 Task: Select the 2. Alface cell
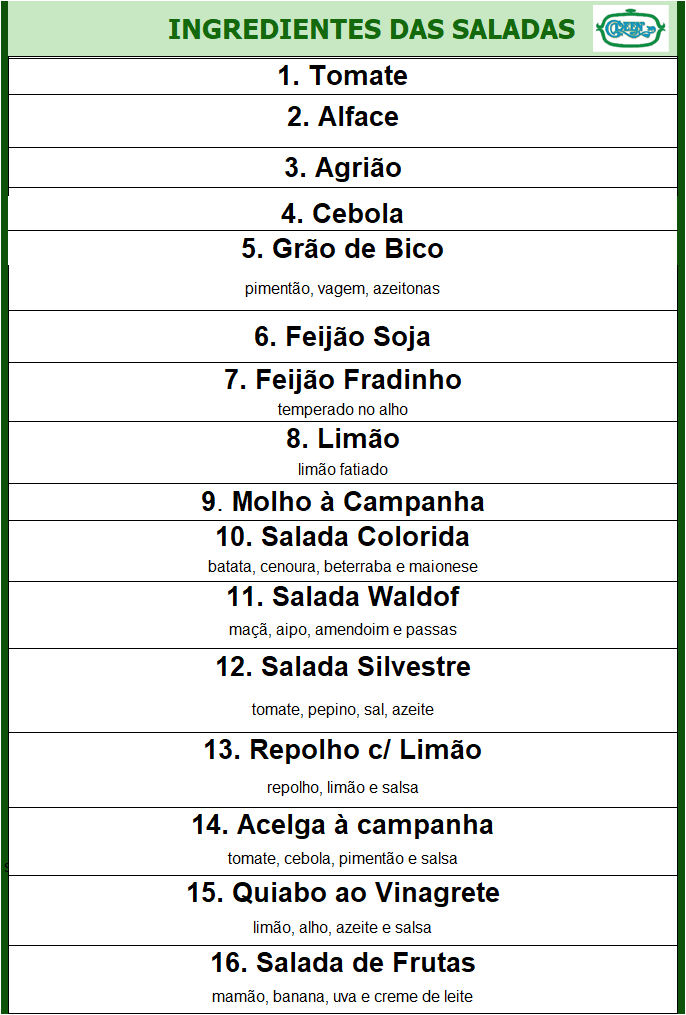tap(343, 121)
